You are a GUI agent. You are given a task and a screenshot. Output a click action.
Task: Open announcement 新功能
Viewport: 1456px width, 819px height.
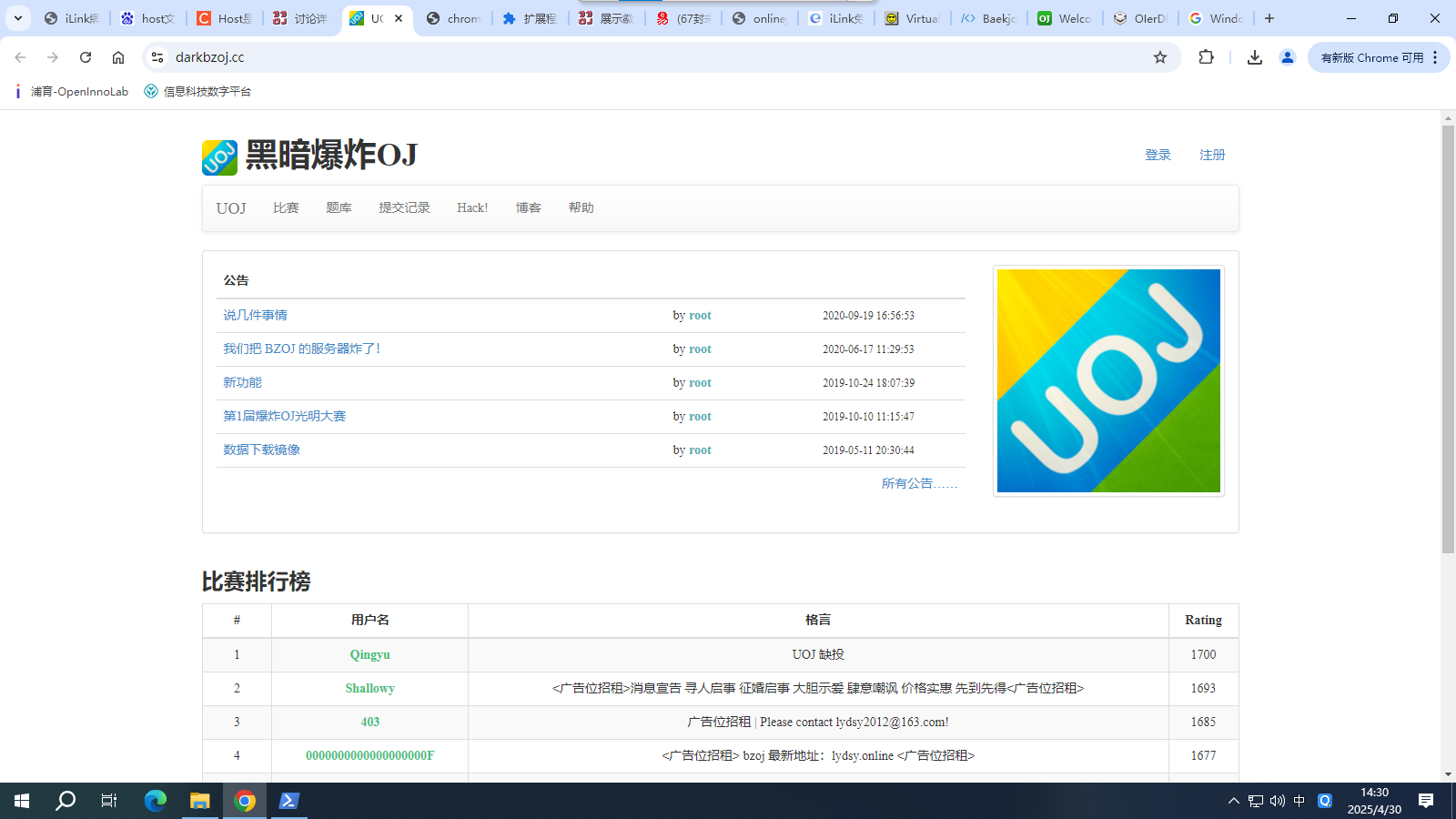pos(242,382)
